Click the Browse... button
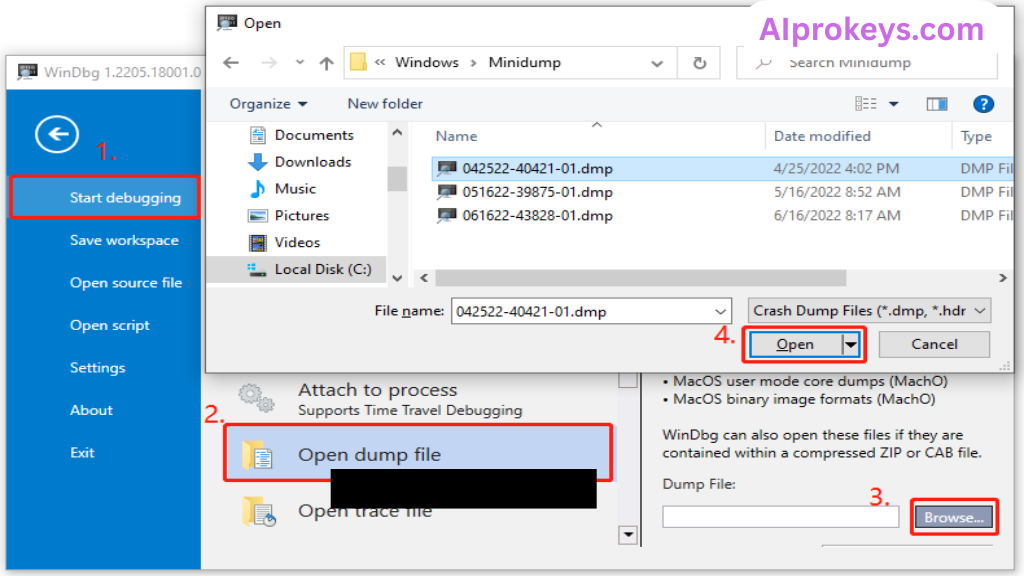 [x=953, y=517]
